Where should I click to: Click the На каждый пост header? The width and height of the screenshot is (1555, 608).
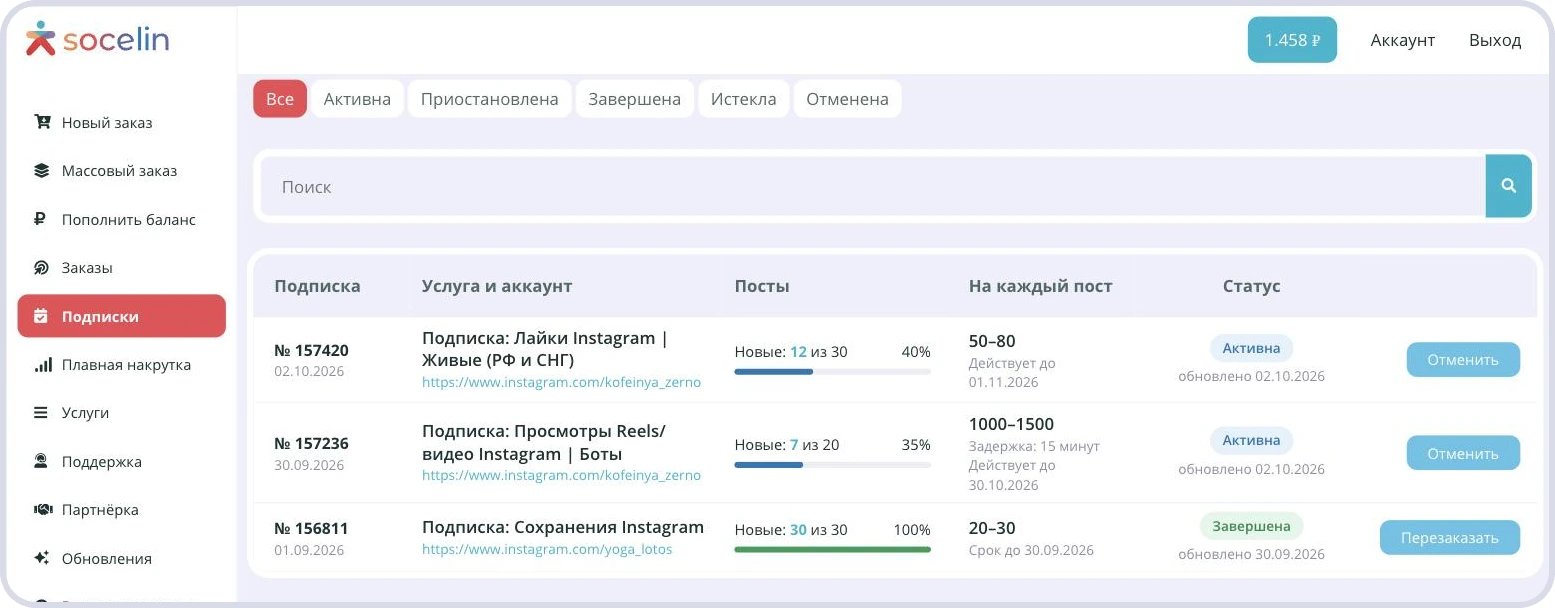pos(1040,286)
